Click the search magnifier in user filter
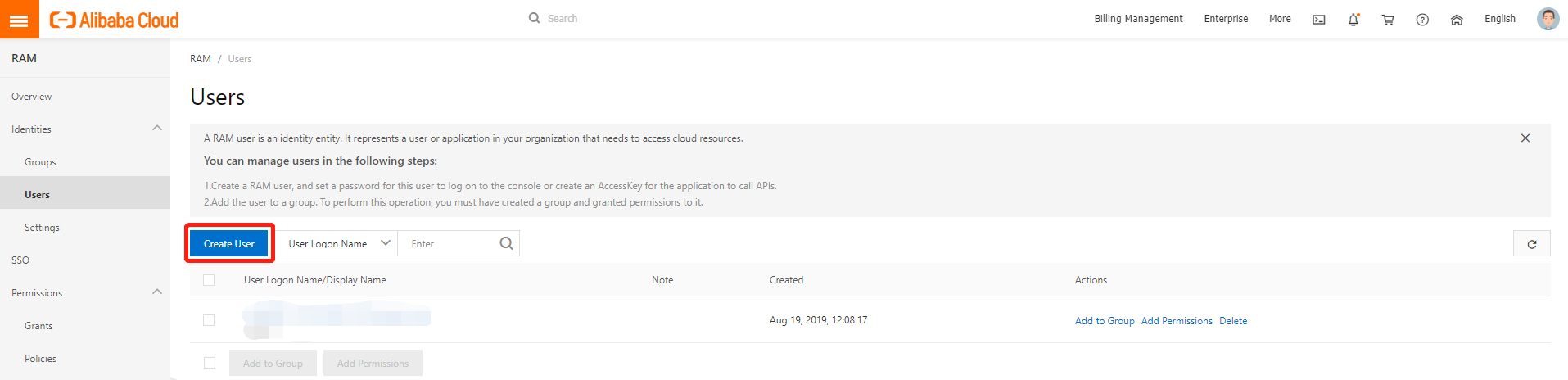 [x=506, y=243]
